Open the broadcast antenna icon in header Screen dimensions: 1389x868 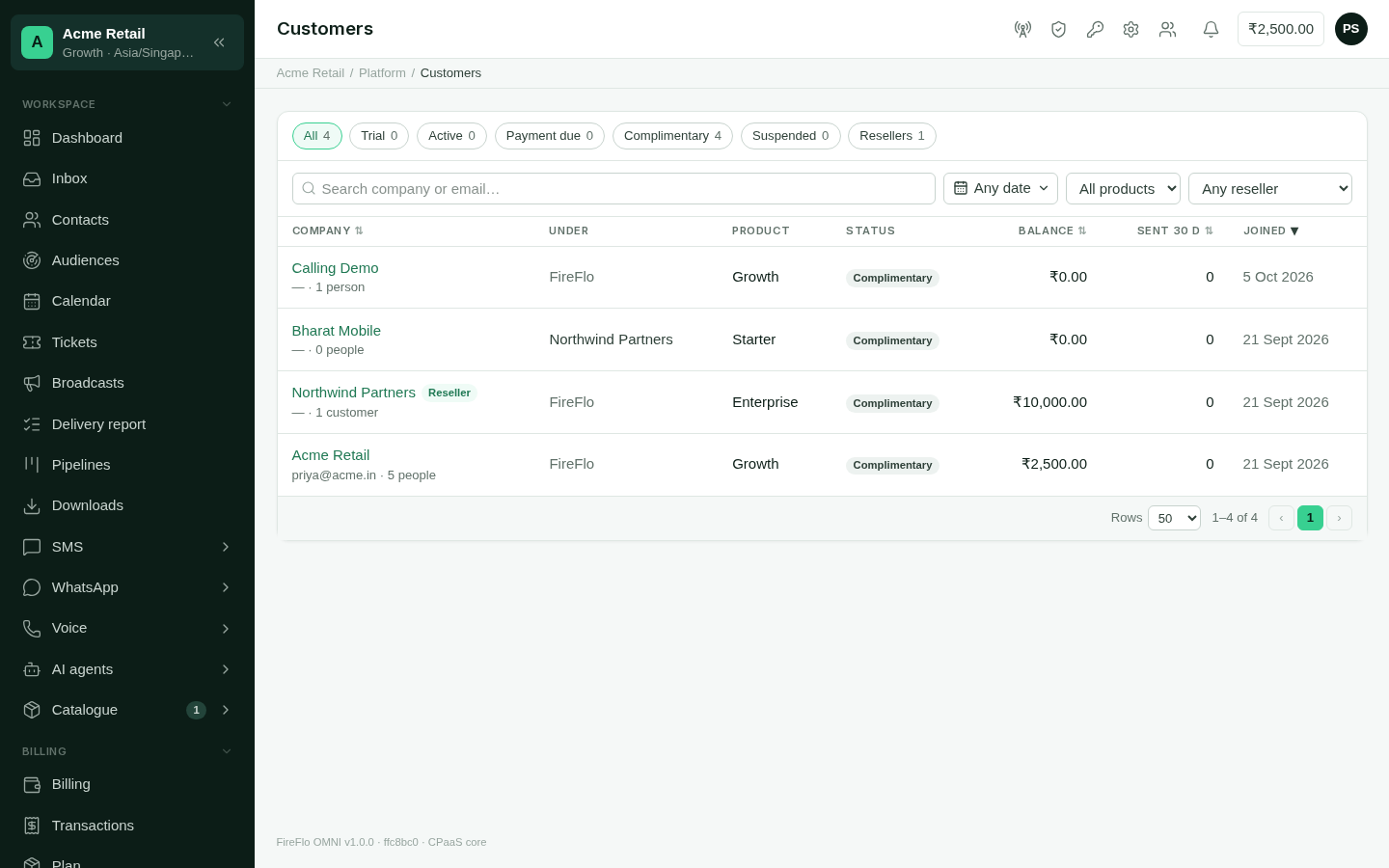(1022, 29)
